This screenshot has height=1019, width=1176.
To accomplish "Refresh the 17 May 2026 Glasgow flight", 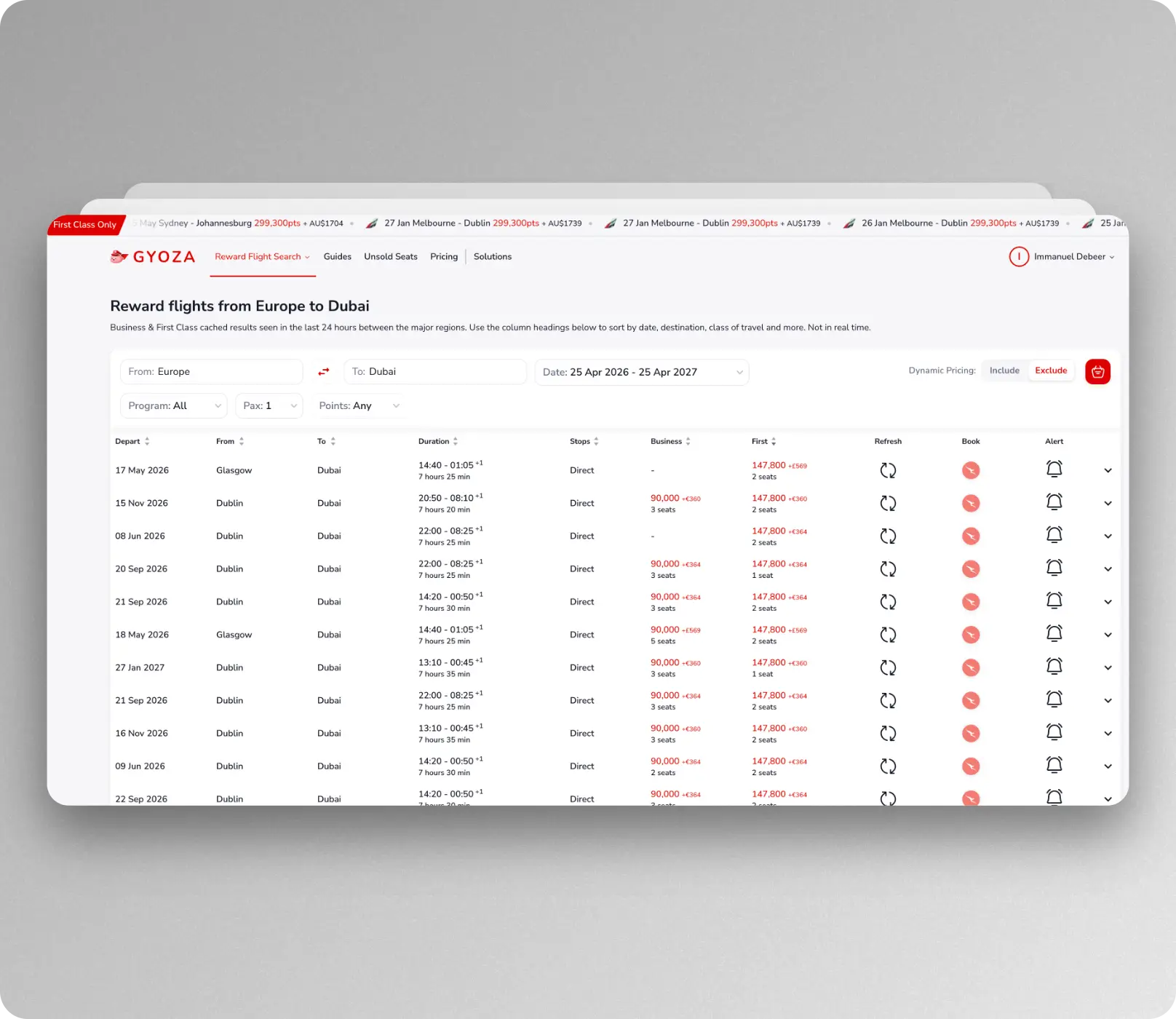I will 888,471.
